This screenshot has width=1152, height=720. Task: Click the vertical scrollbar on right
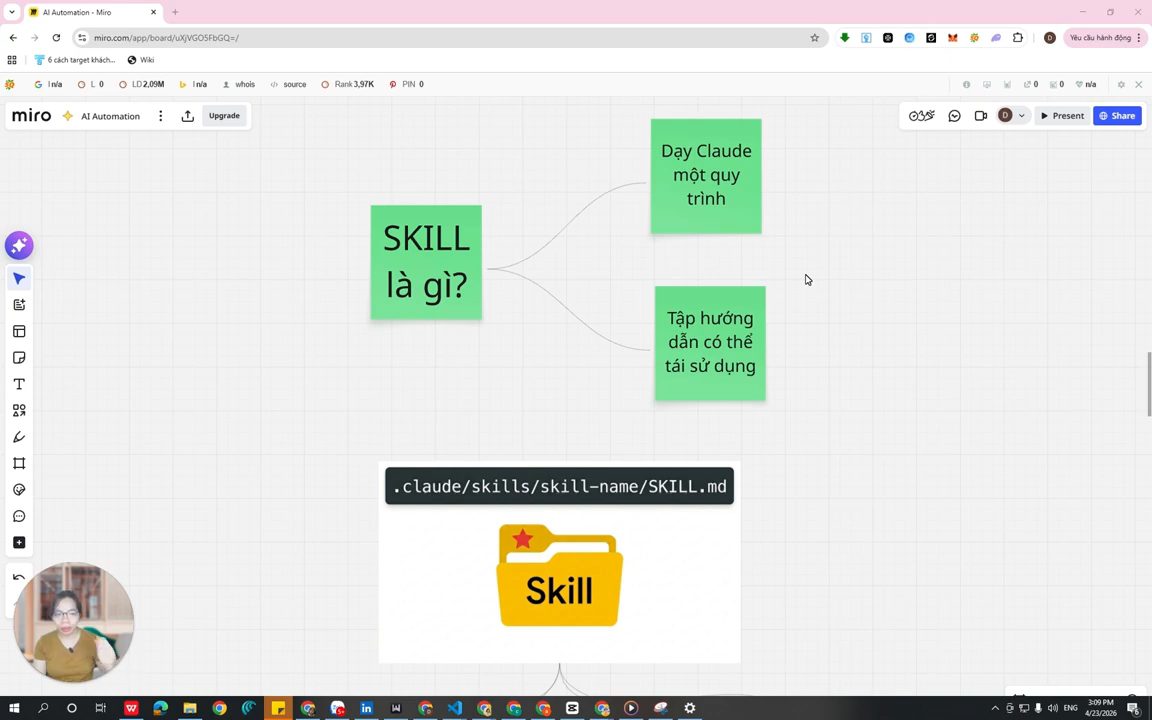[x=1149, y=384]
